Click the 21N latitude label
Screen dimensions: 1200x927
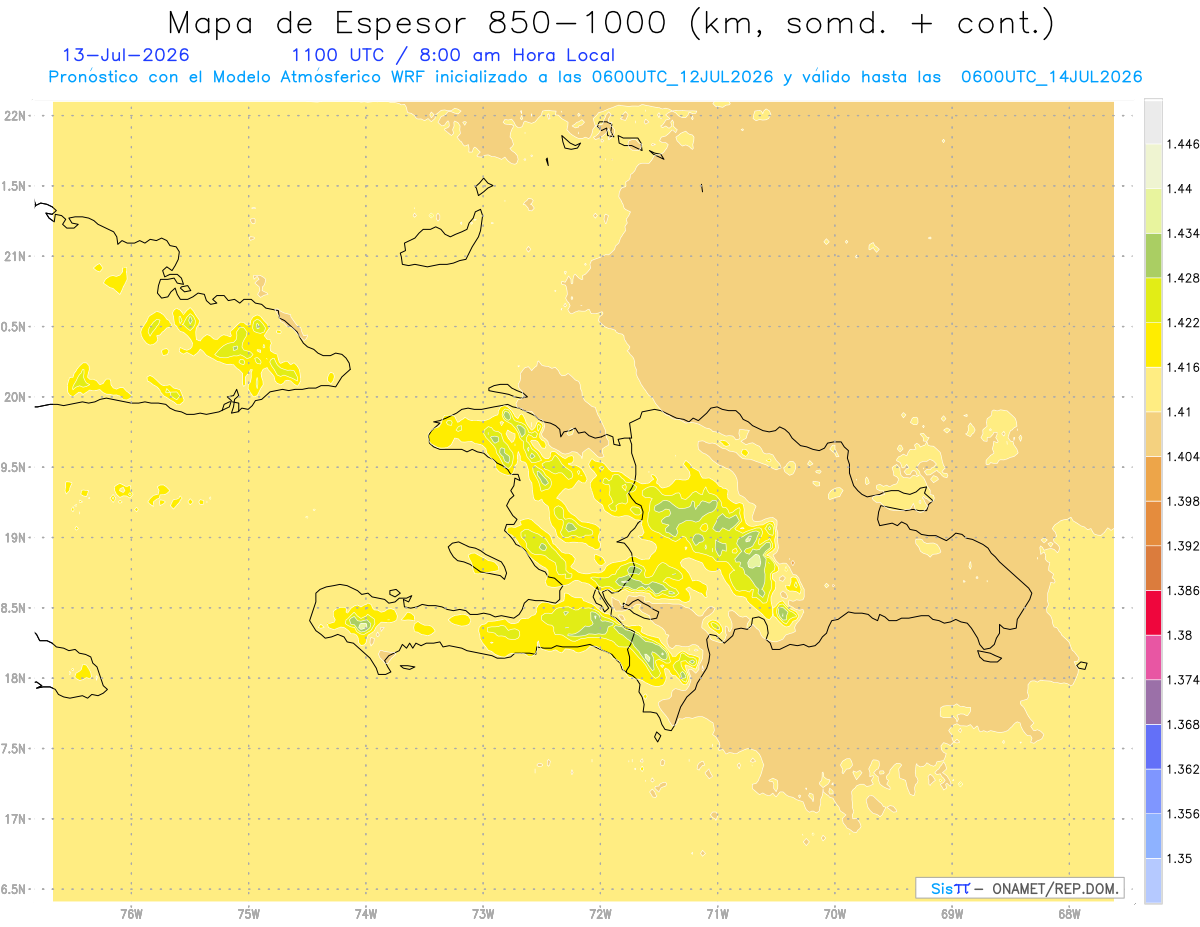click(x=17, y=256)
